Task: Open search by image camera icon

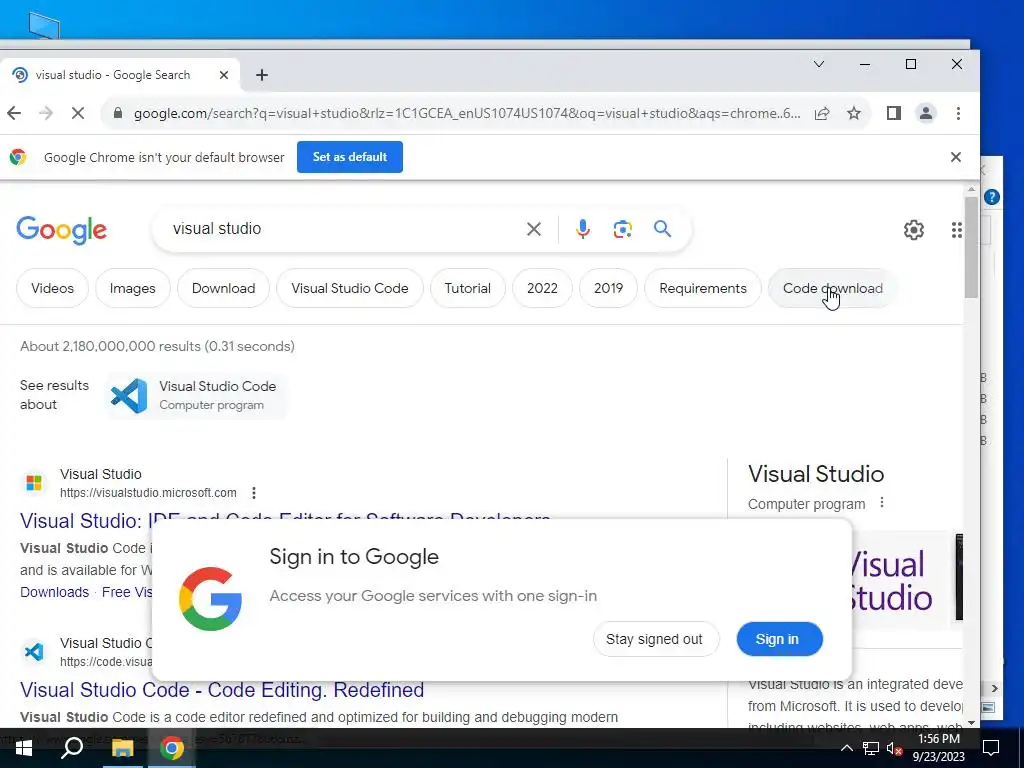Action: [622, 229]
